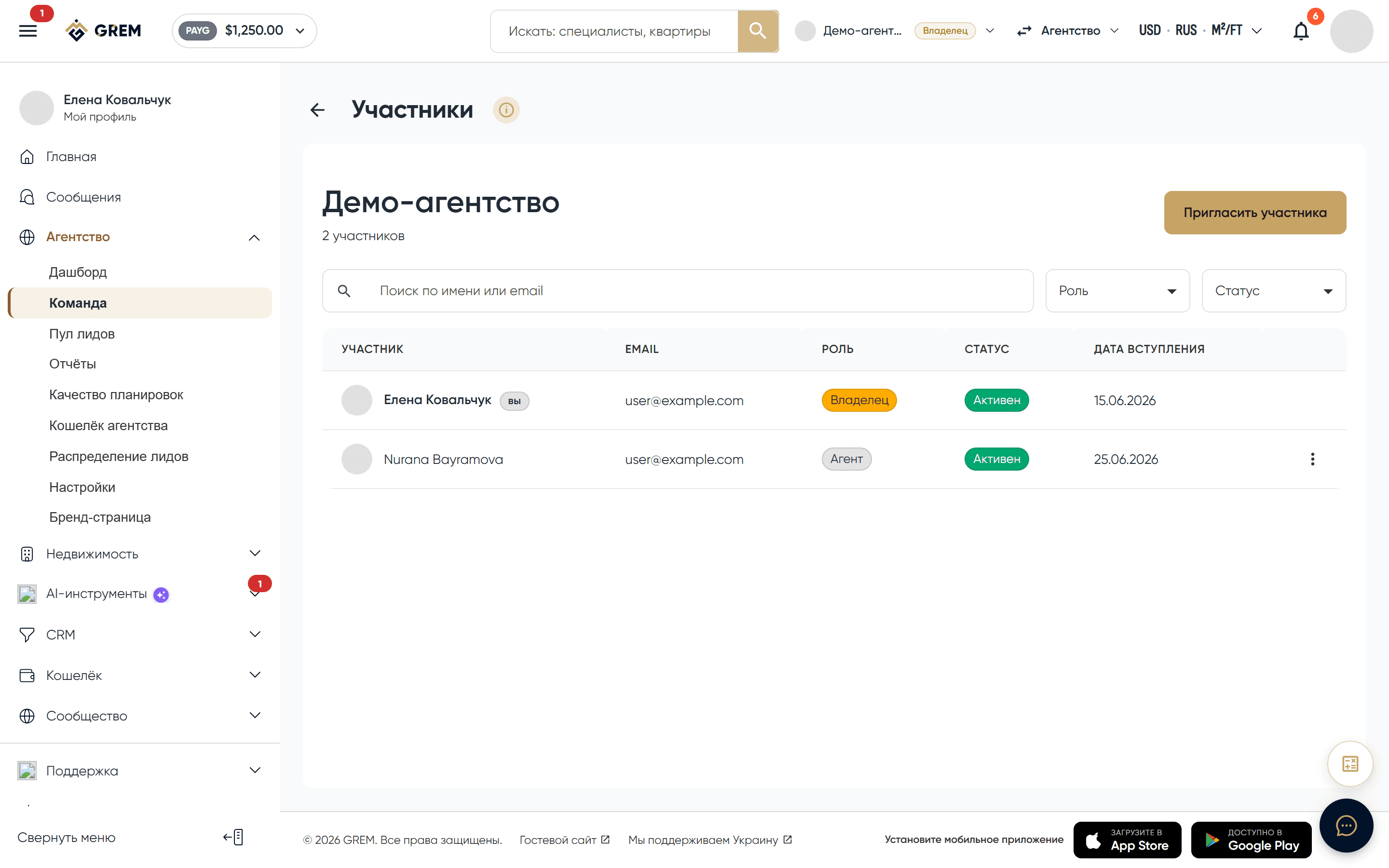The image size is (1389, 868).
Task: Click the AI sparkle badge icon
Action: (161, 595)
